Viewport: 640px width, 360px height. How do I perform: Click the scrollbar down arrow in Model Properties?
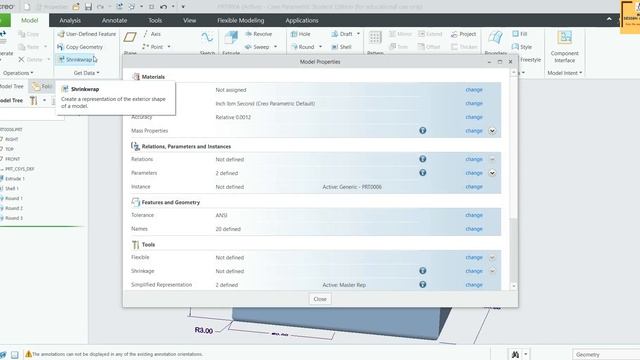coord(514,286)
